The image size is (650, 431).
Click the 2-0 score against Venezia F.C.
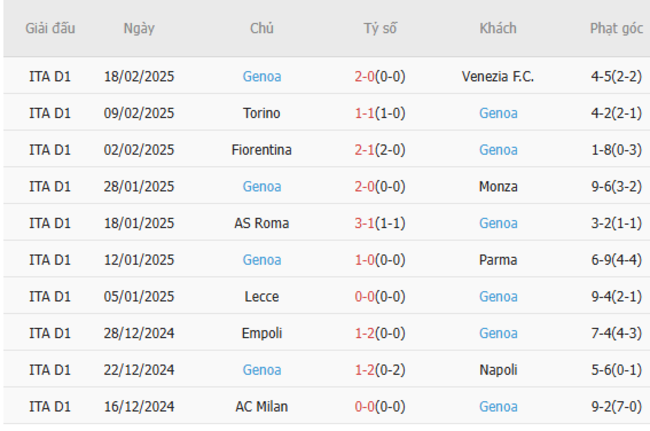click(x=365, y=76)
